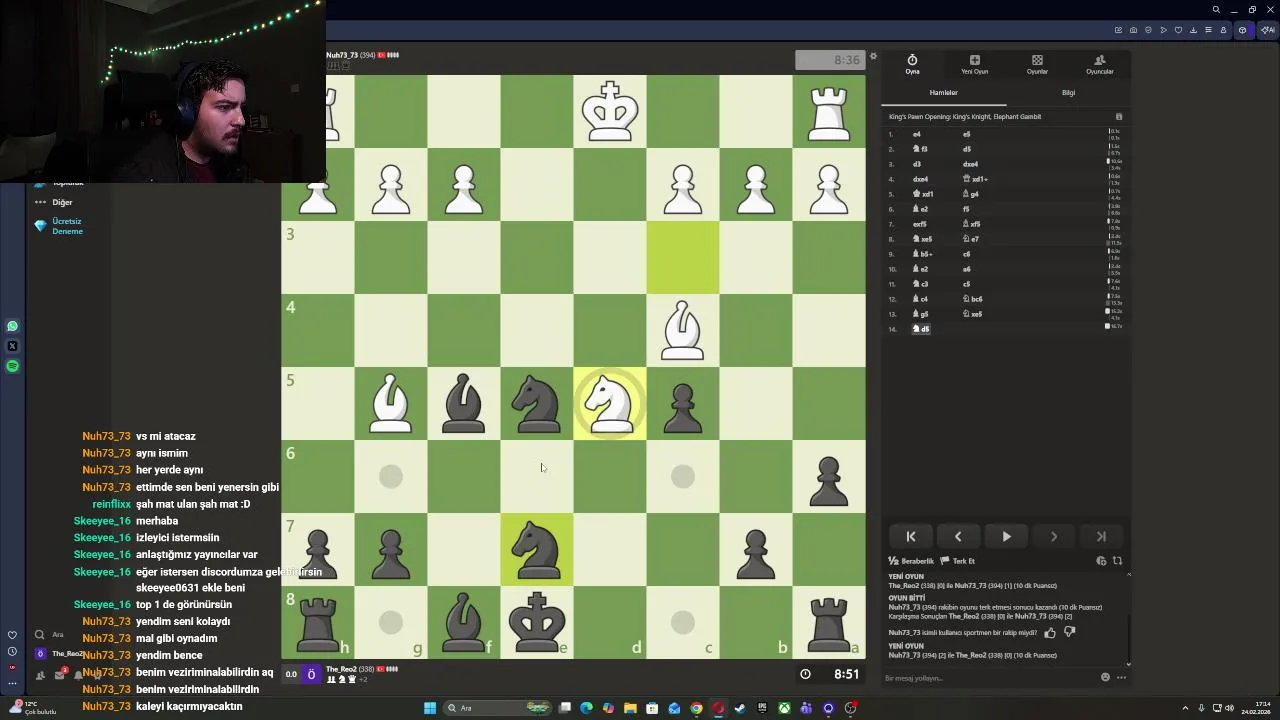Open the opening book icon beside Elephant Gambit

[1119, 117]
